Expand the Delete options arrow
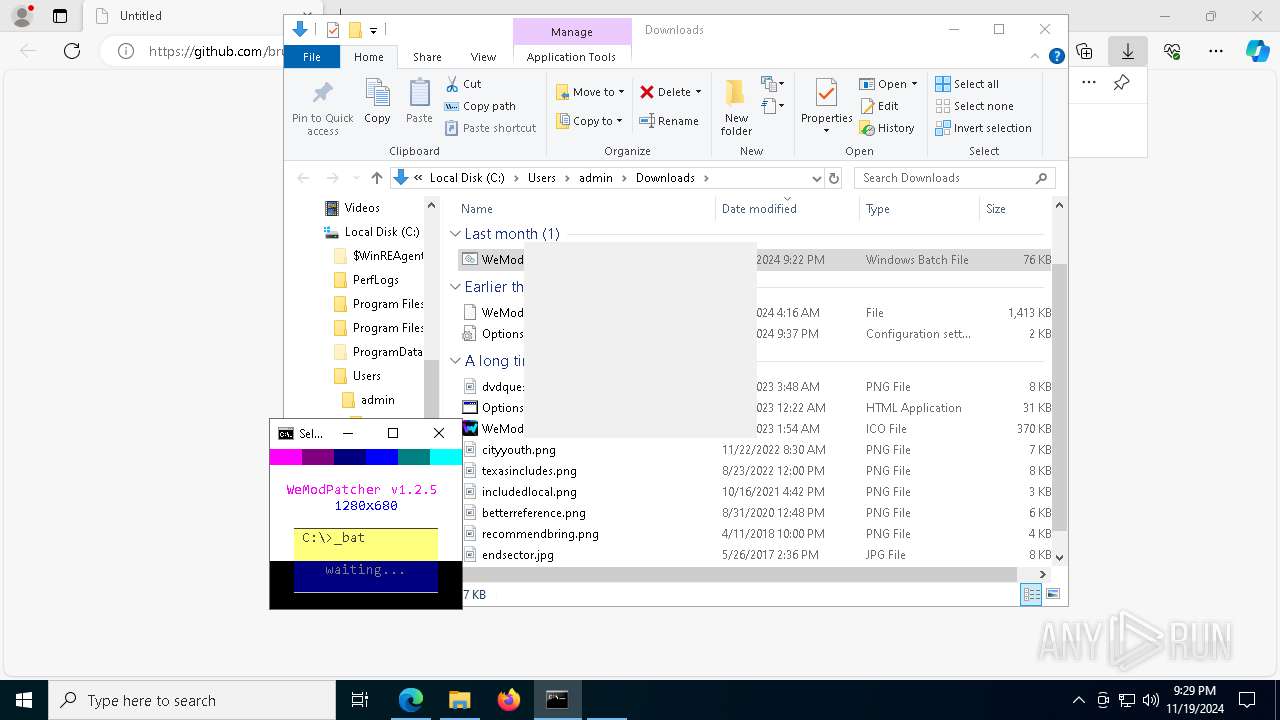This screenshot has width=1280, height=720. coord(698,92)
